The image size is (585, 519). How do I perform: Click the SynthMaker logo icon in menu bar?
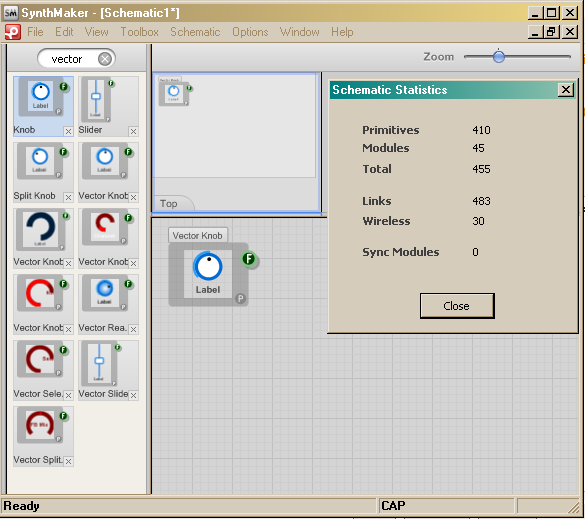tap(12, 32)
